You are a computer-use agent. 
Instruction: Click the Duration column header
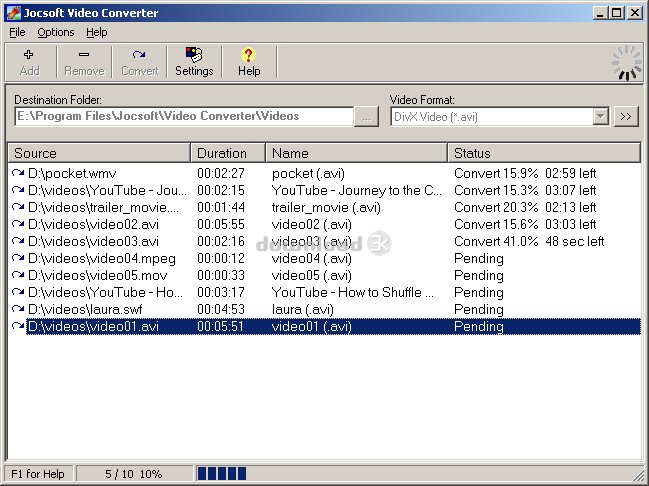[x=228, y=153]
